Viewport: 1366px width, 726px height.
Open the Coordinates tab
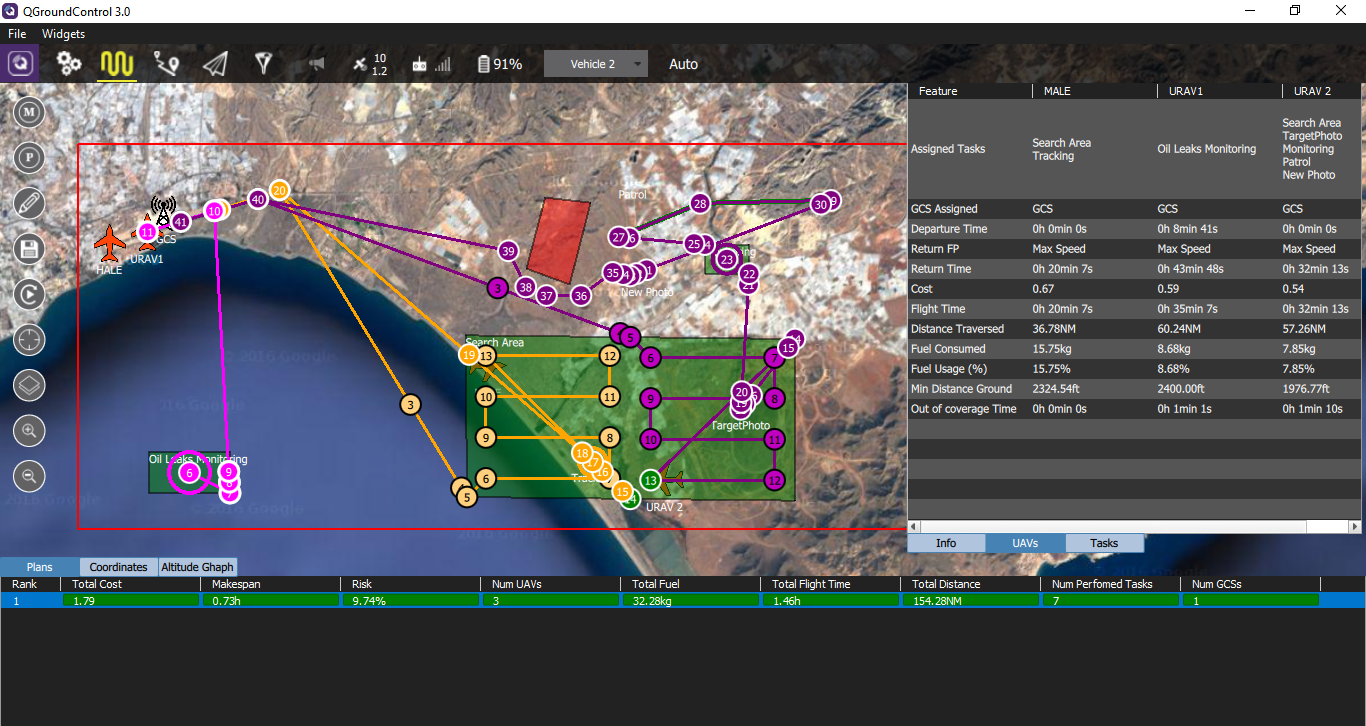pos(119,567)
